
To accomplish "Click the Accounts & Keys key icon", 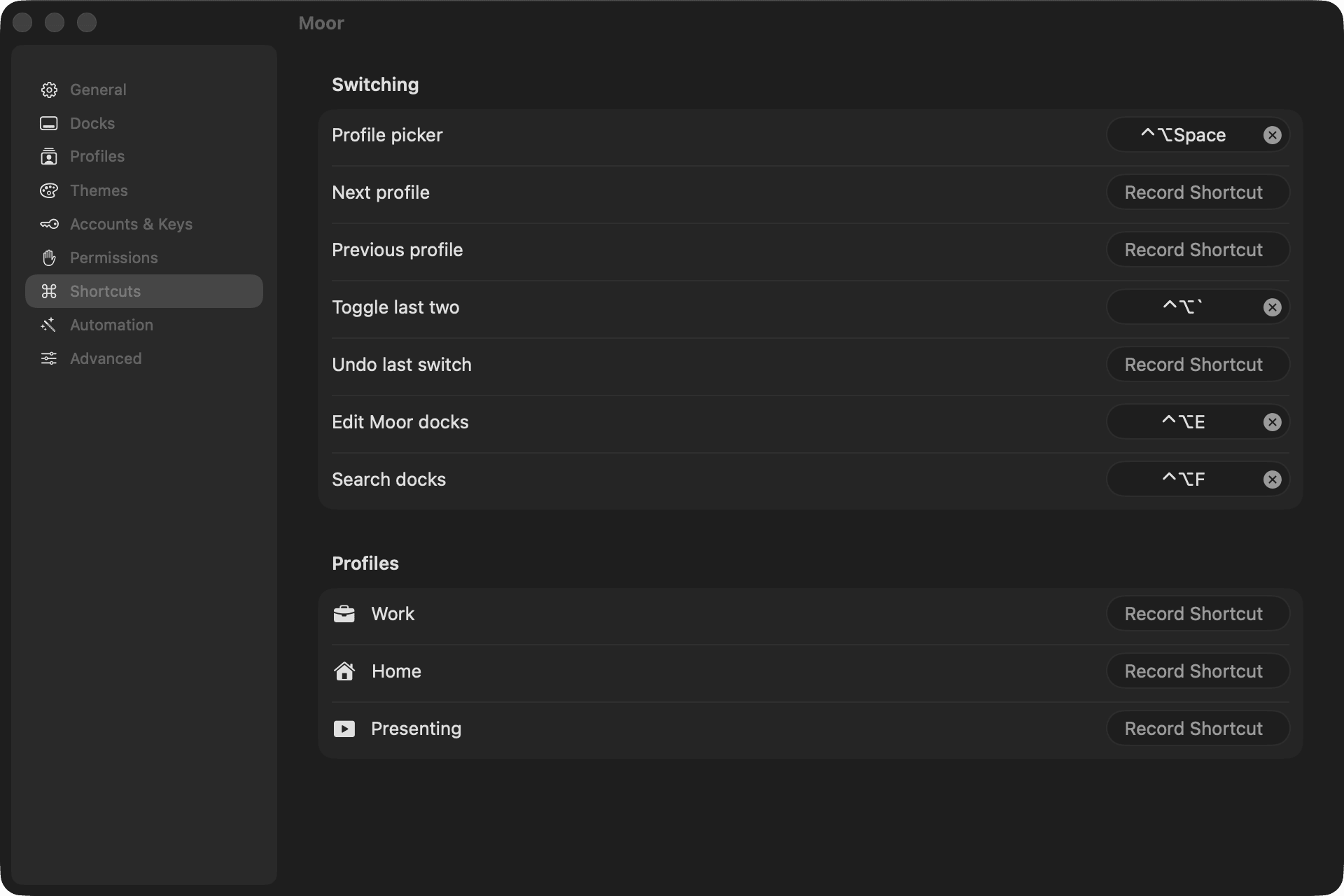I will (x=49, y=224).
